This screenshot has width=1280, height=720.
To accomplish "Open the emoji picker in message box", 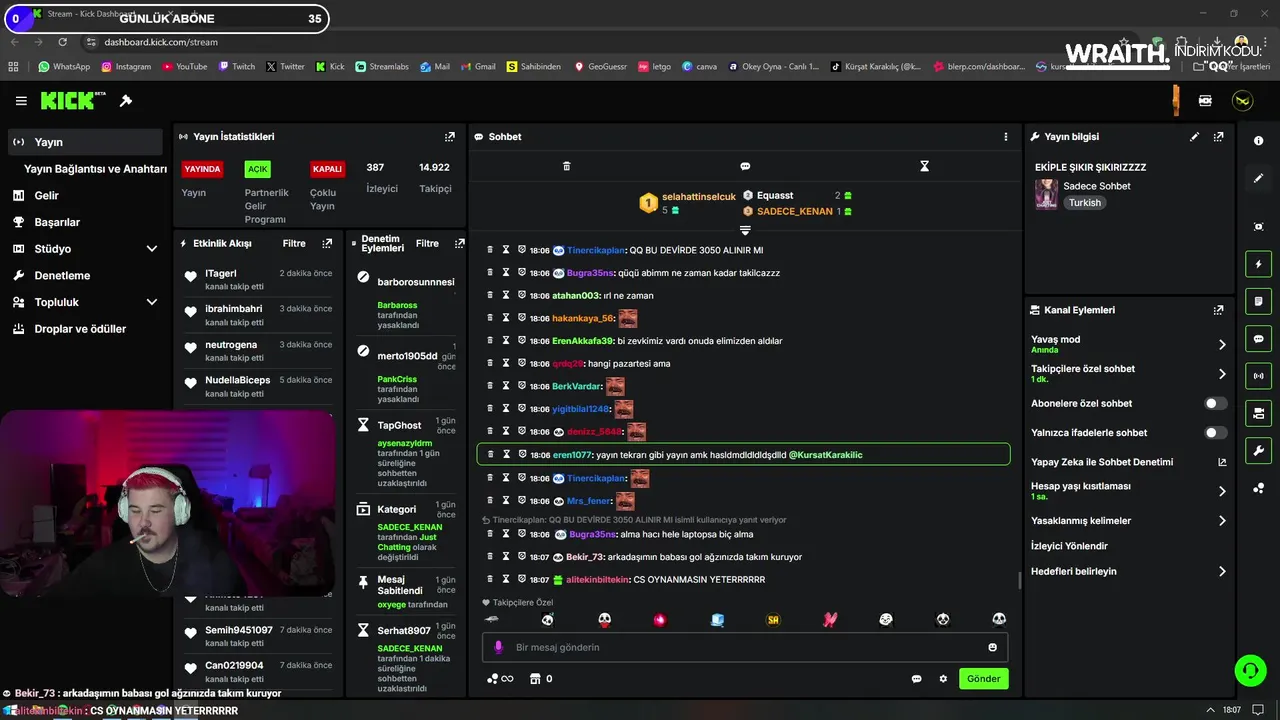I will tap(992, 647).
